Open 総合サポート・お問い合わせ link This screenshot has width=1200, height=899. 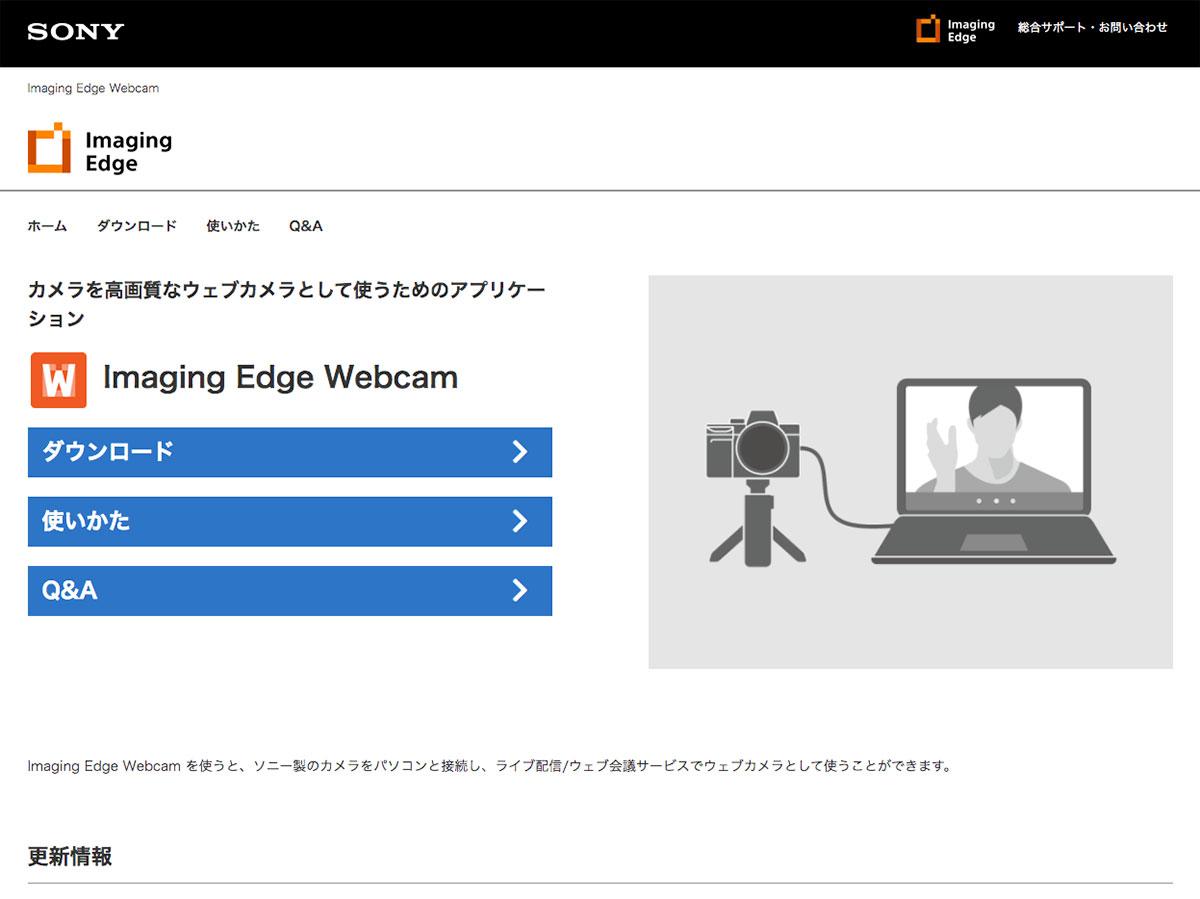[x=1092, y=28]
